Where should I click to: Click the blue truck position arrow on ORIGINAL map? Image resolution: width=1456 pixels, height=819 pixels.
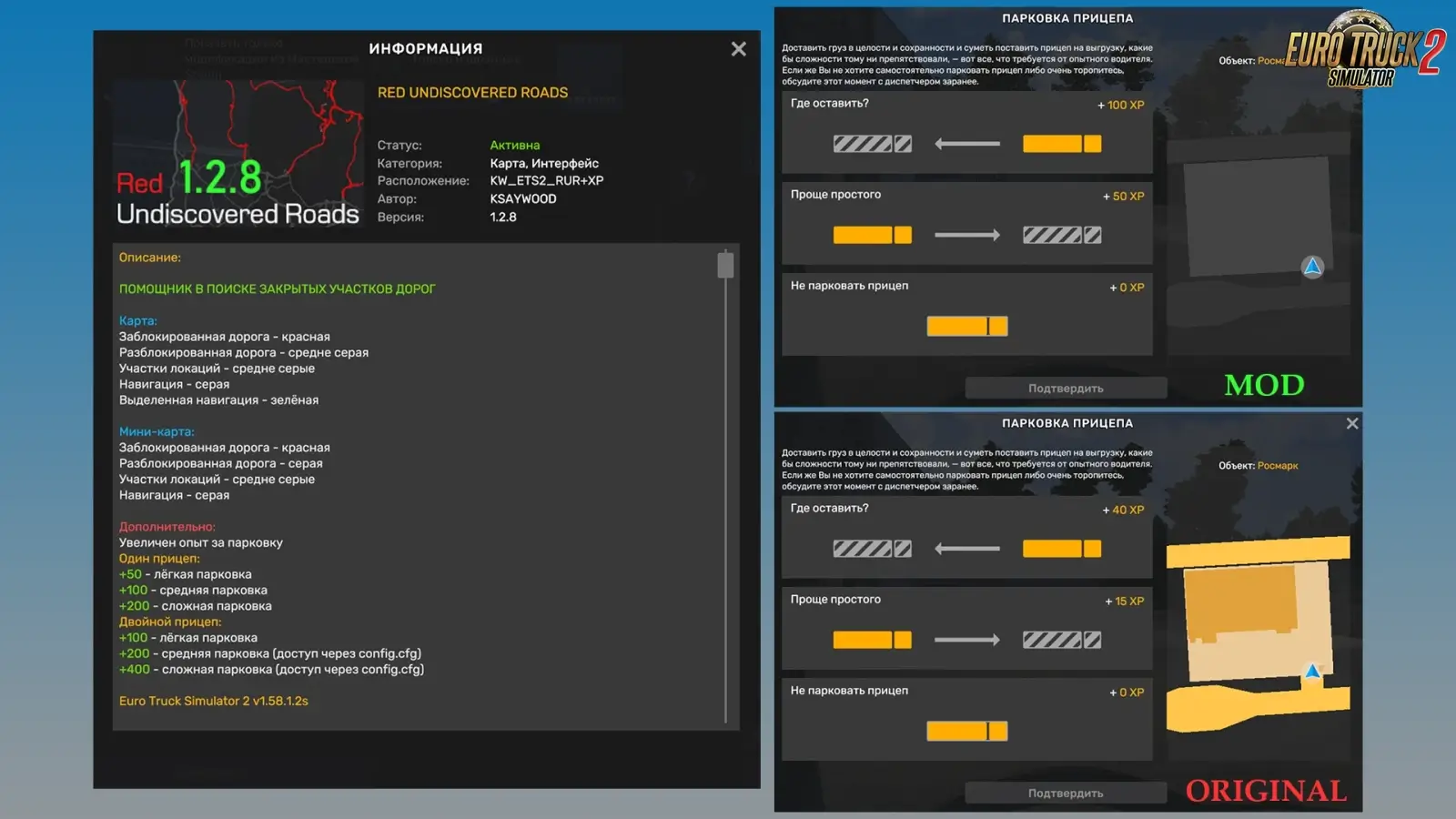click(x=1312, y=672)
